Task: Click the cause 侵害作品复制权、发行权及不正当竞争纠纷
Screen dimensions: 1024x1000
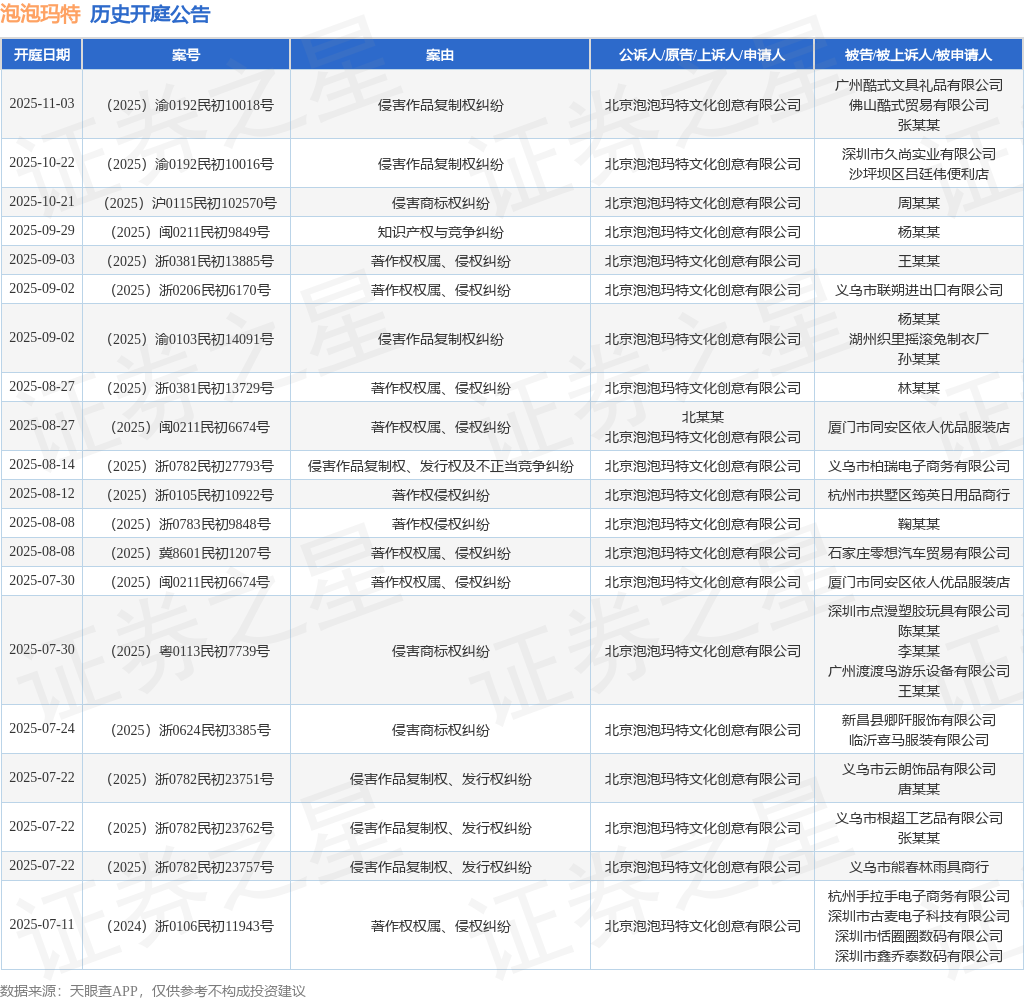Action: [x=440, y=466]
